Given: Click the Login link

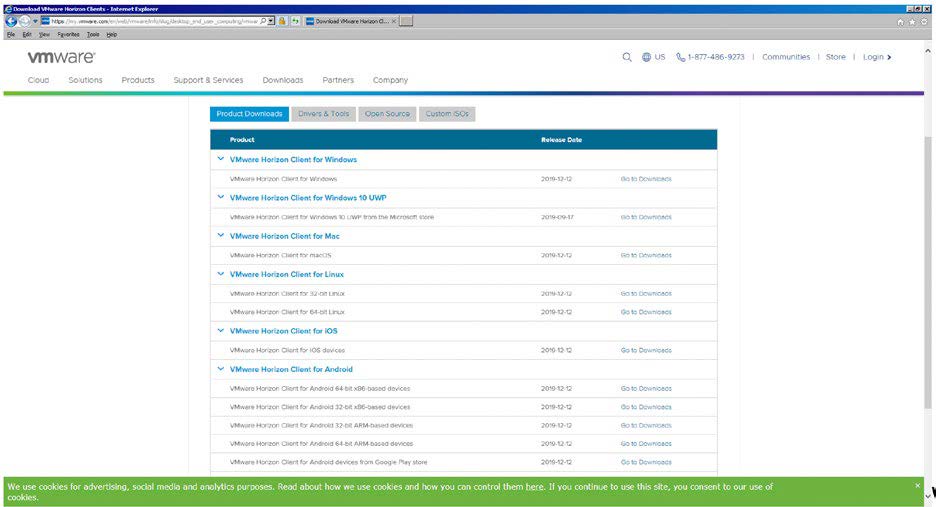Looking at the screenshot, I should click(x=877, y=57).
